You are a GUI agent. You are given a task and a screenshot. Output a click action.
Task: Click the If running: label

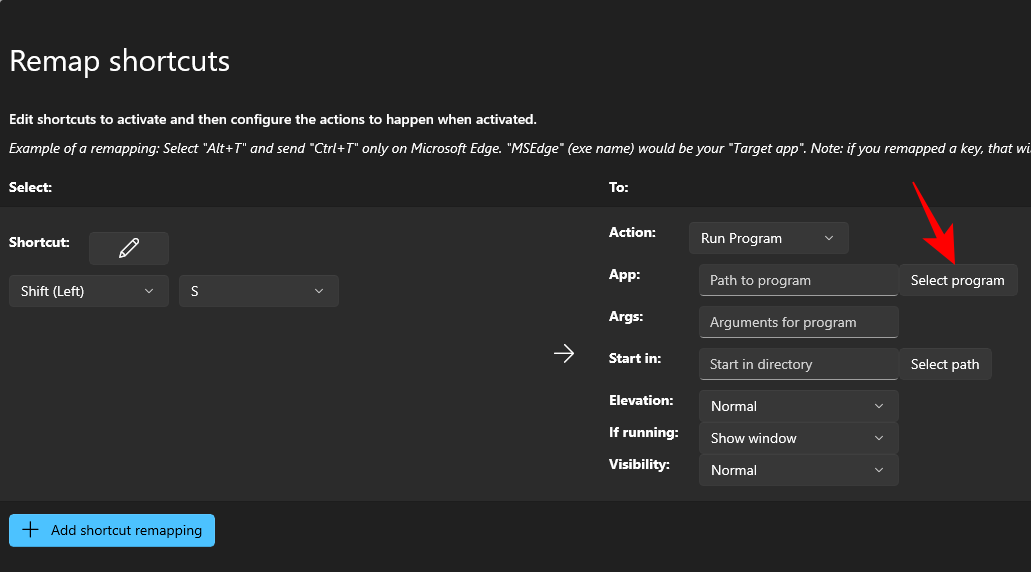pos(644,432)
